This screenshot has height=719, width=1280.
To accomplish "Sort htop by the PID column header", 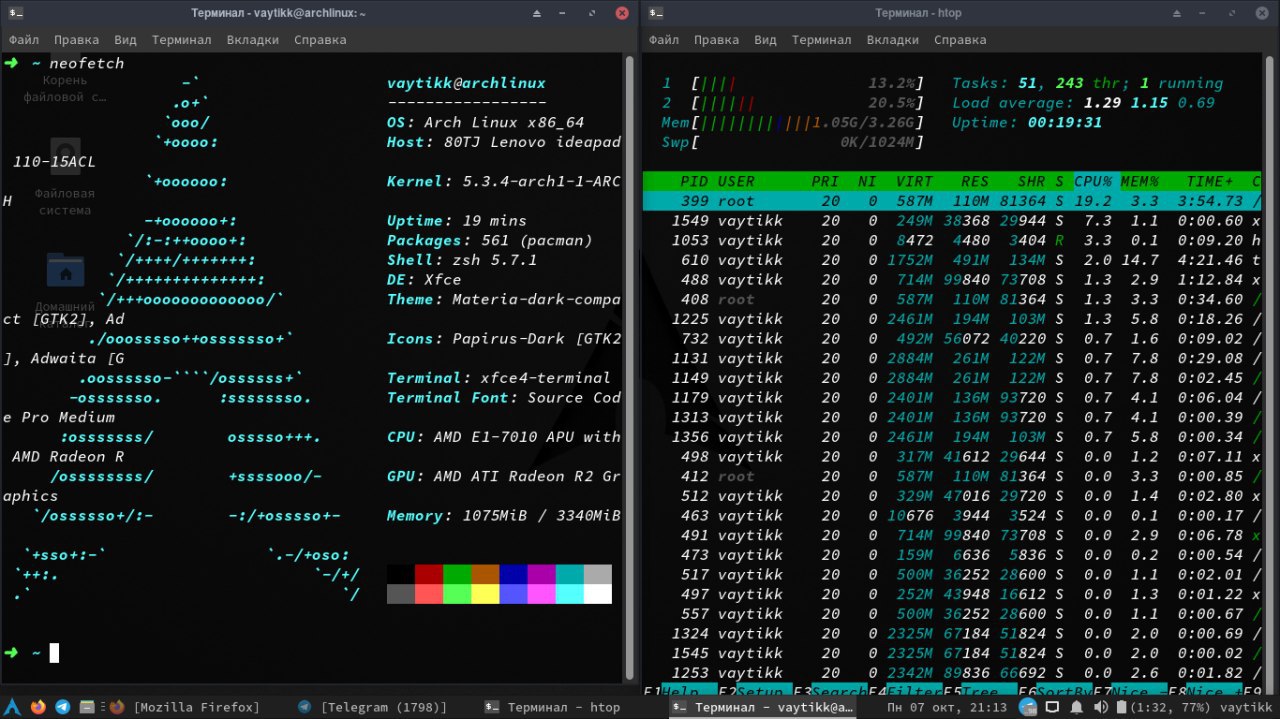I will point(694,181).
